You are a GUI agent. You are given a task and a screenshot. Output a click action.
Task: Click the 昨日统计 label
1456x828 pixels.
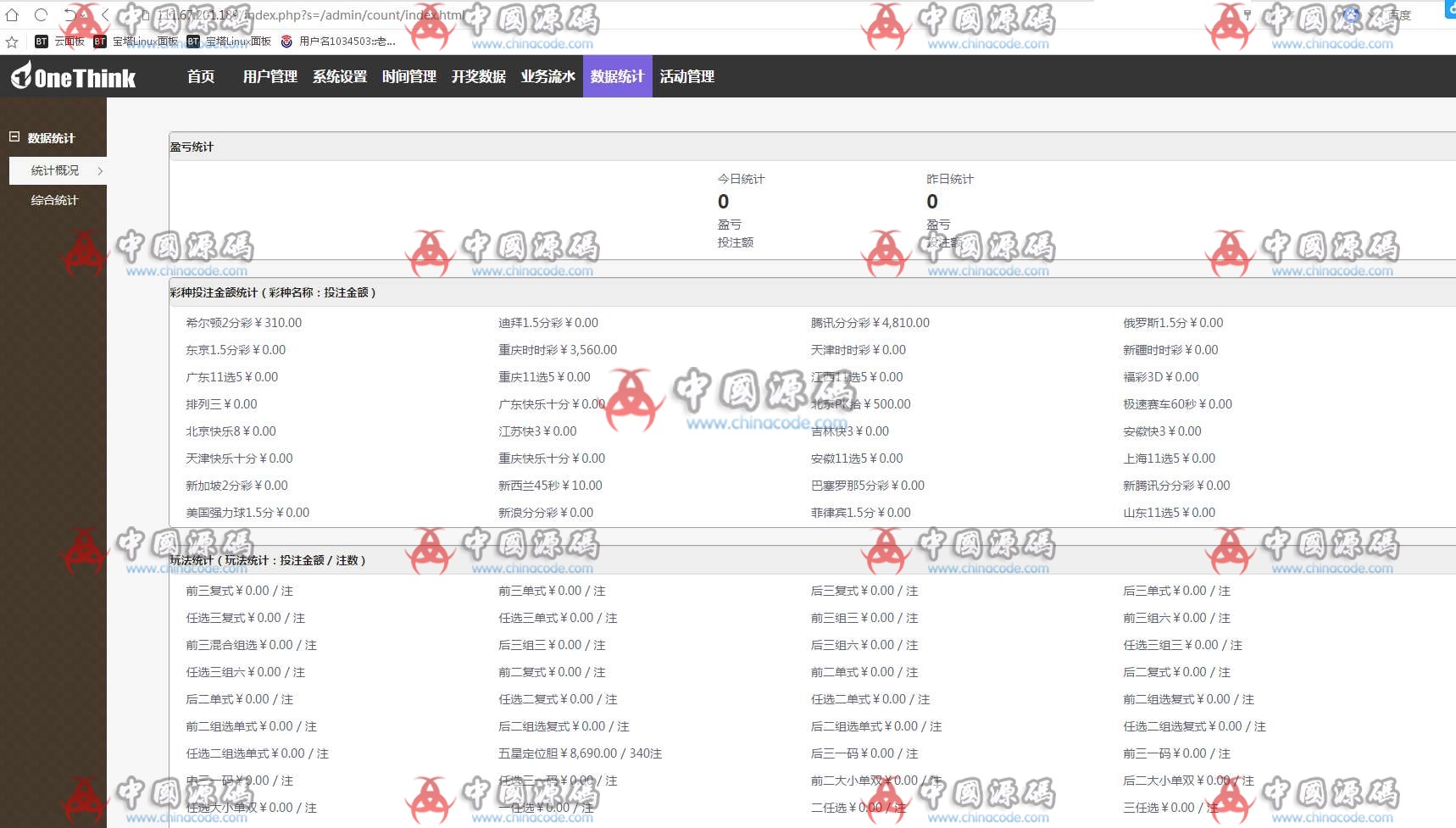click(x=950, y=179)
